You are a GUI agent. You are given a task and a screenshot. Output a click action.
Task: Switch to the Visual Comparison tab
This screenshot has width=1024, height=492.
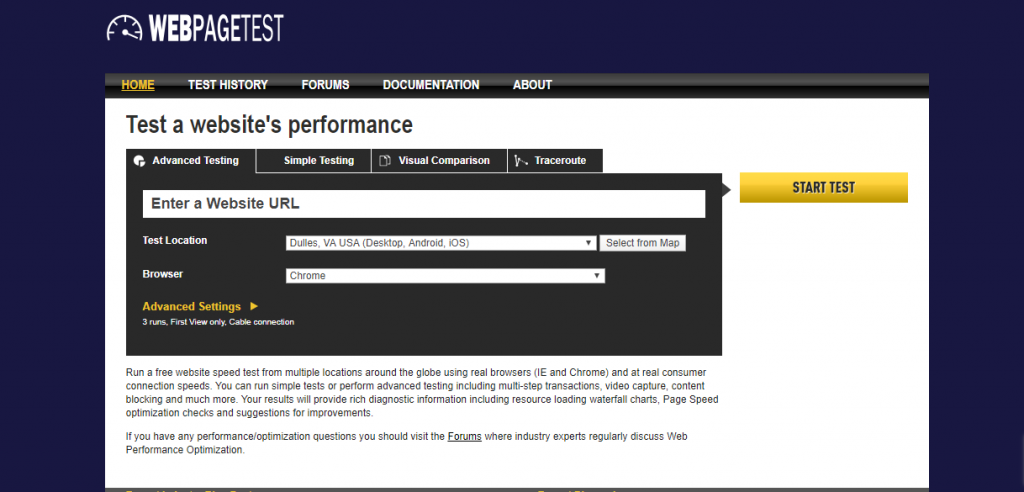click(440, 161)
